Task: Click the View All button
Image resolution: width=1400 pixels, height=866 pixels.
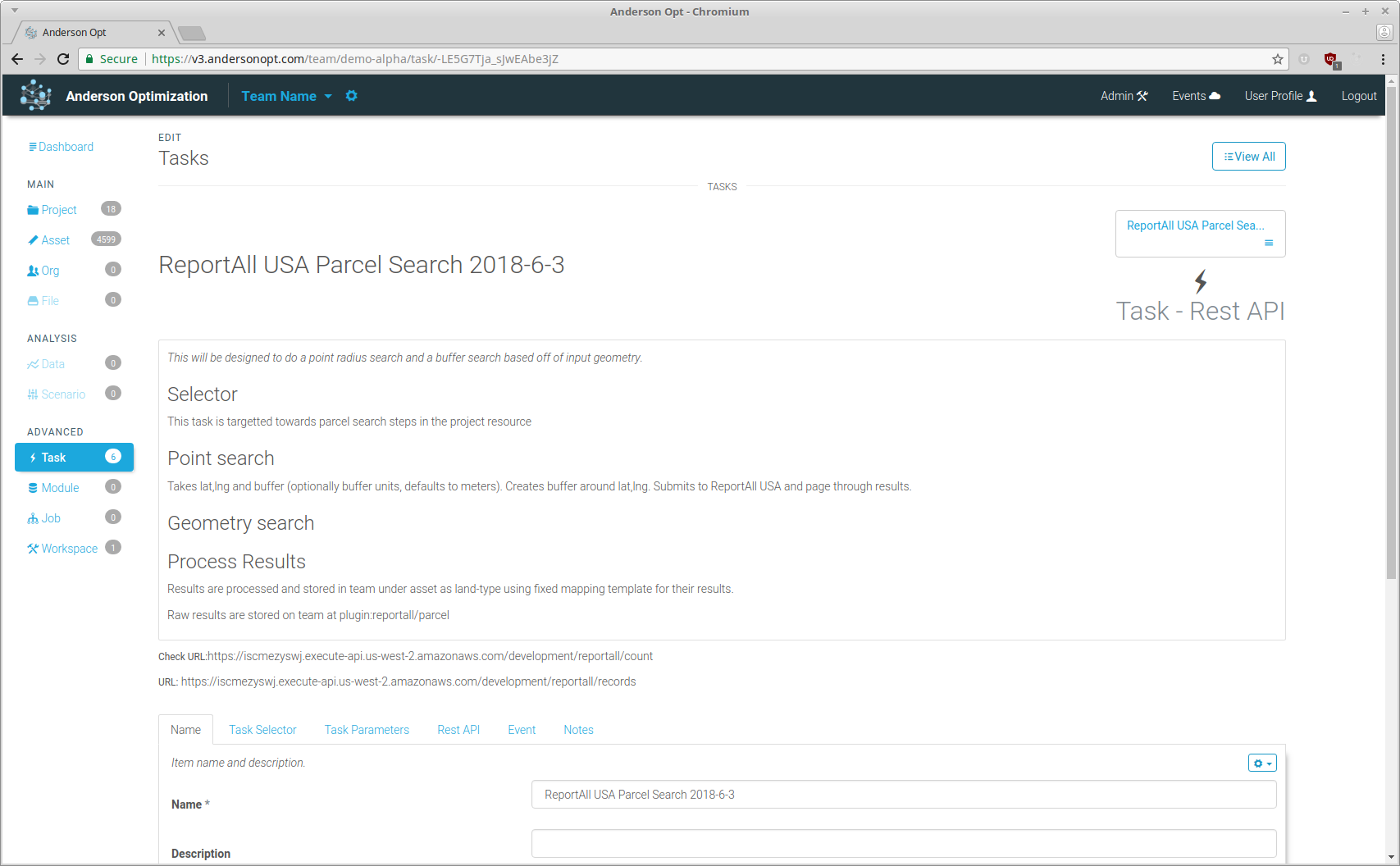Action: [1248, 157]
